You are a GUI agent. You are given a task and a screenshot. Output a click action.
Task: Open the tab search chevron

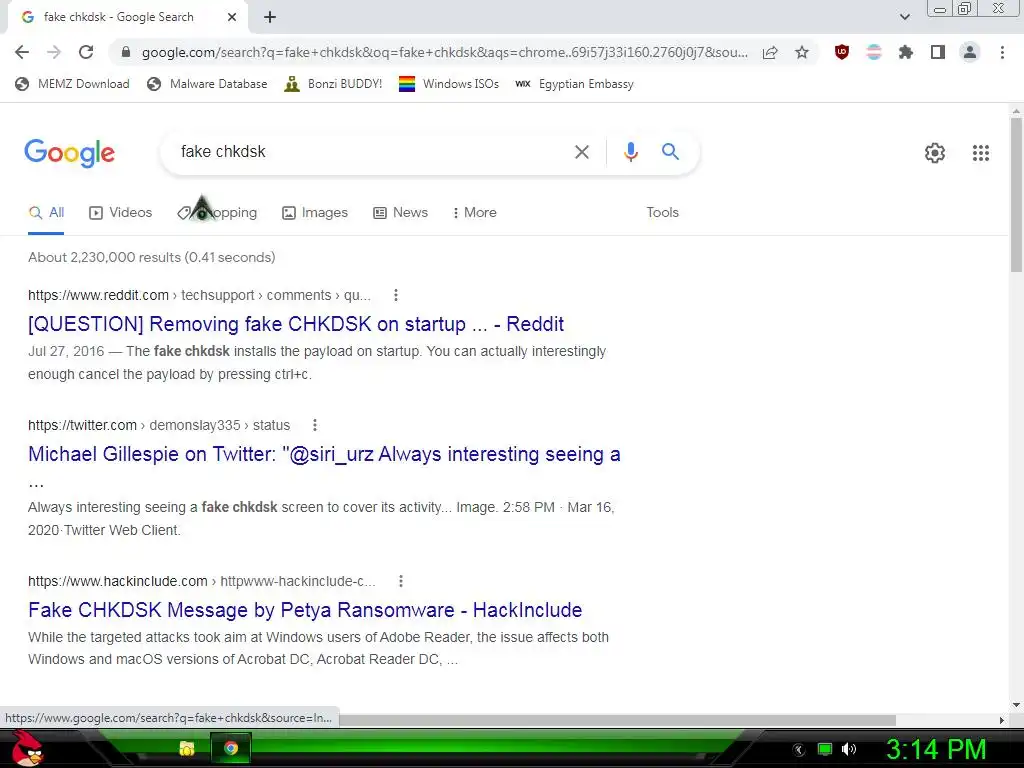(x=904, y=17)
